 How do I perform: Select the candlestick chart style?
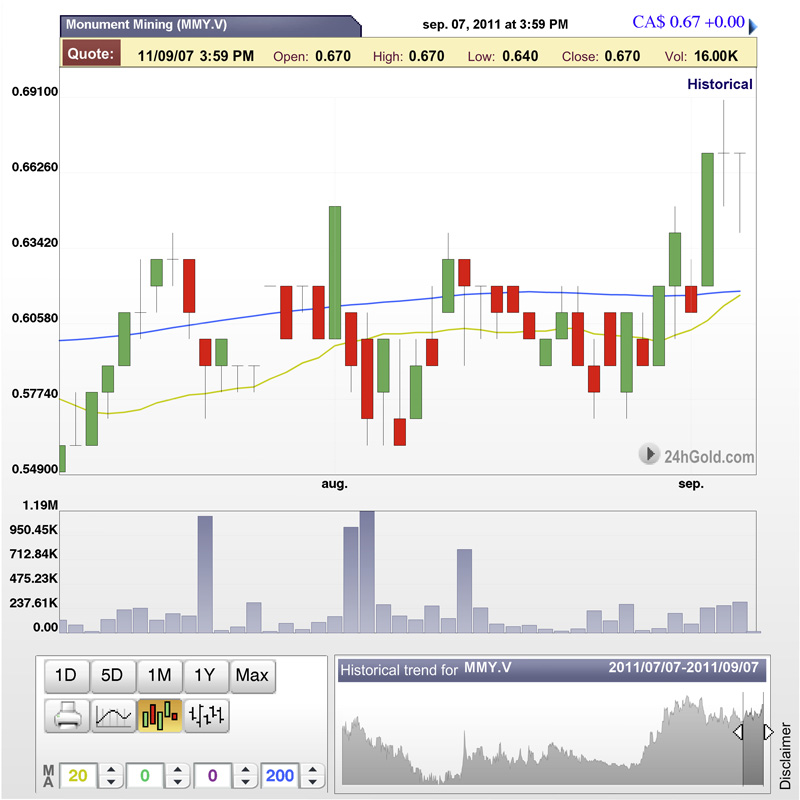[x=160, y=715]
